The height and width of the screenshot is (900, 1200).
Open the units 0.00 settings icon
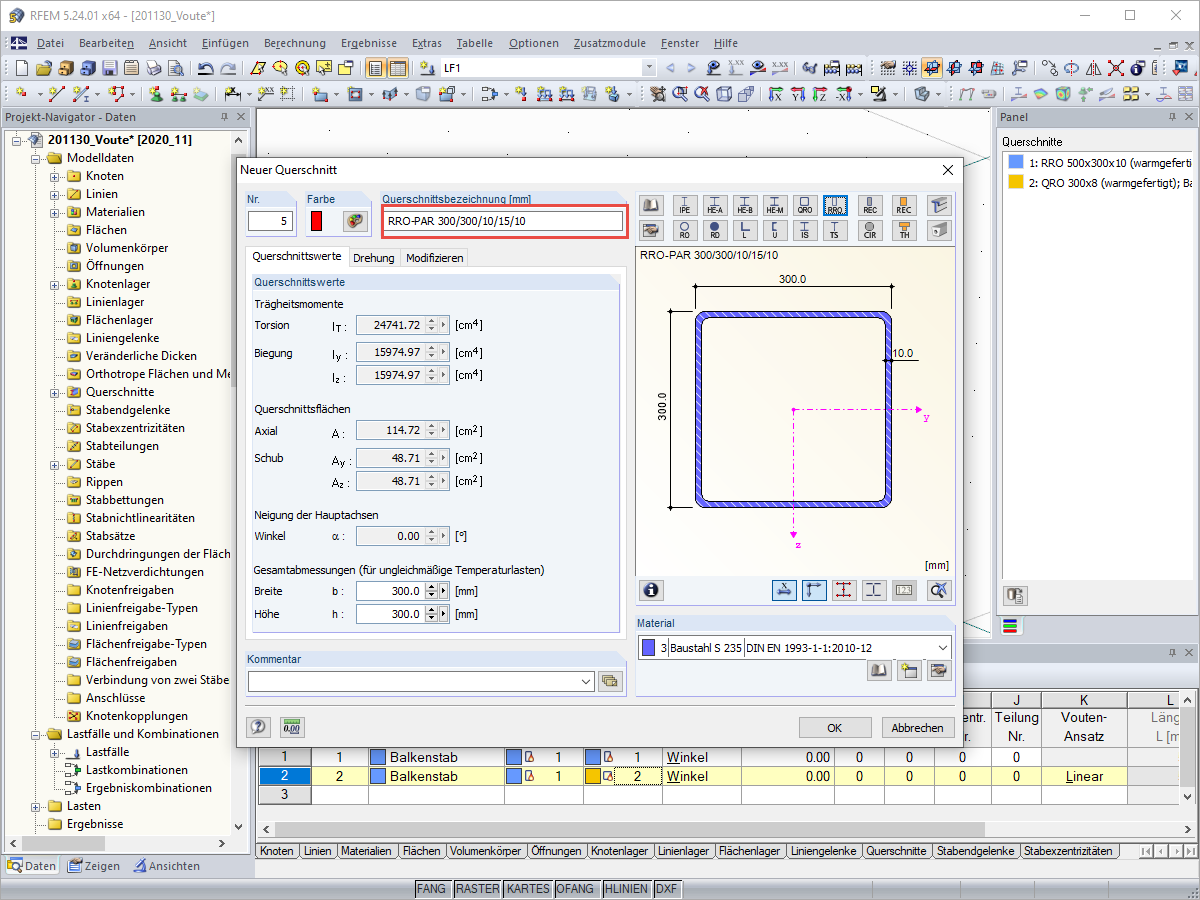[x=292, y=727]
